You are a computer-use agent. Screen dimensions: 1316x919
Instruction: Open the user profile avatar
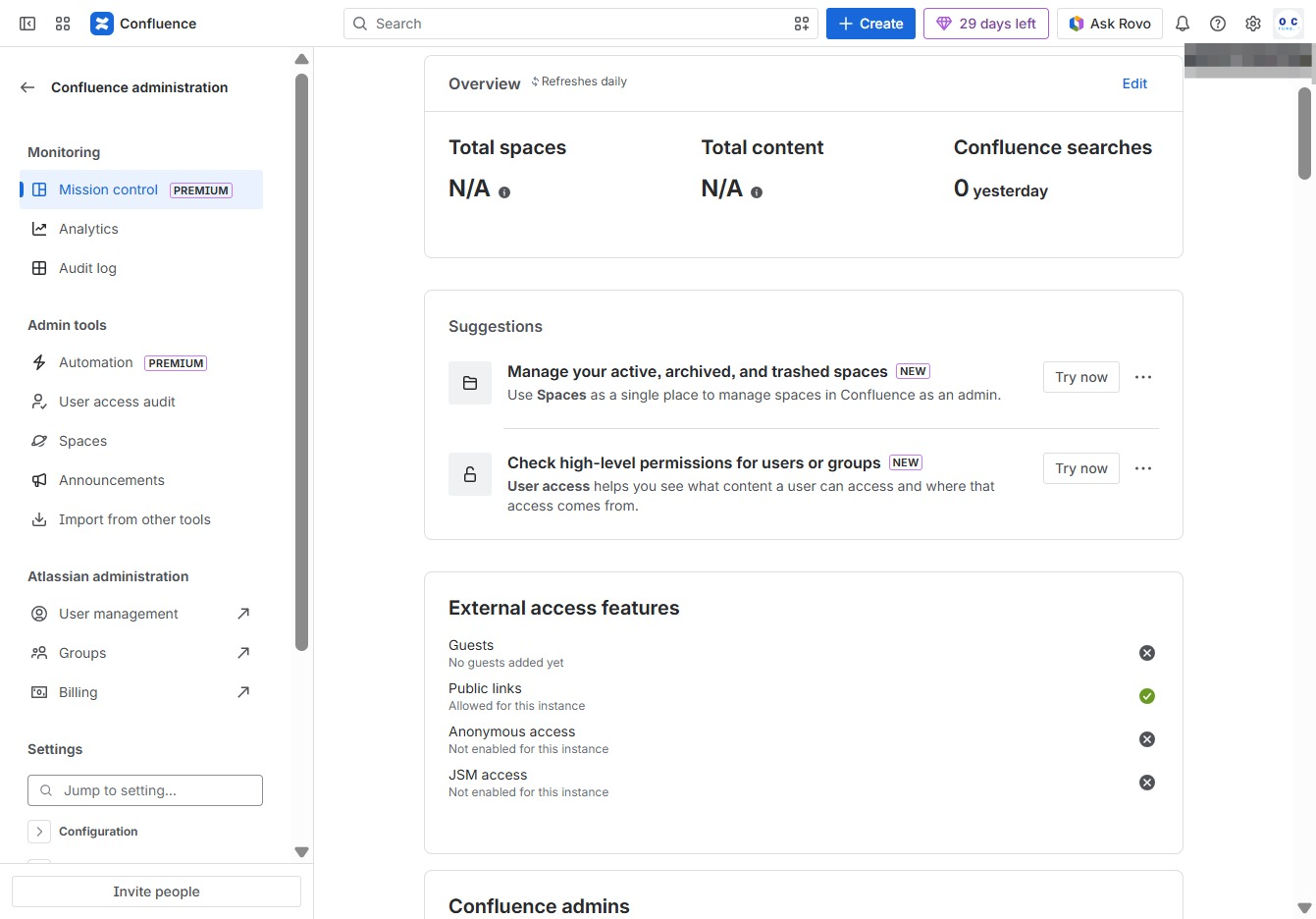(1288, 24)
